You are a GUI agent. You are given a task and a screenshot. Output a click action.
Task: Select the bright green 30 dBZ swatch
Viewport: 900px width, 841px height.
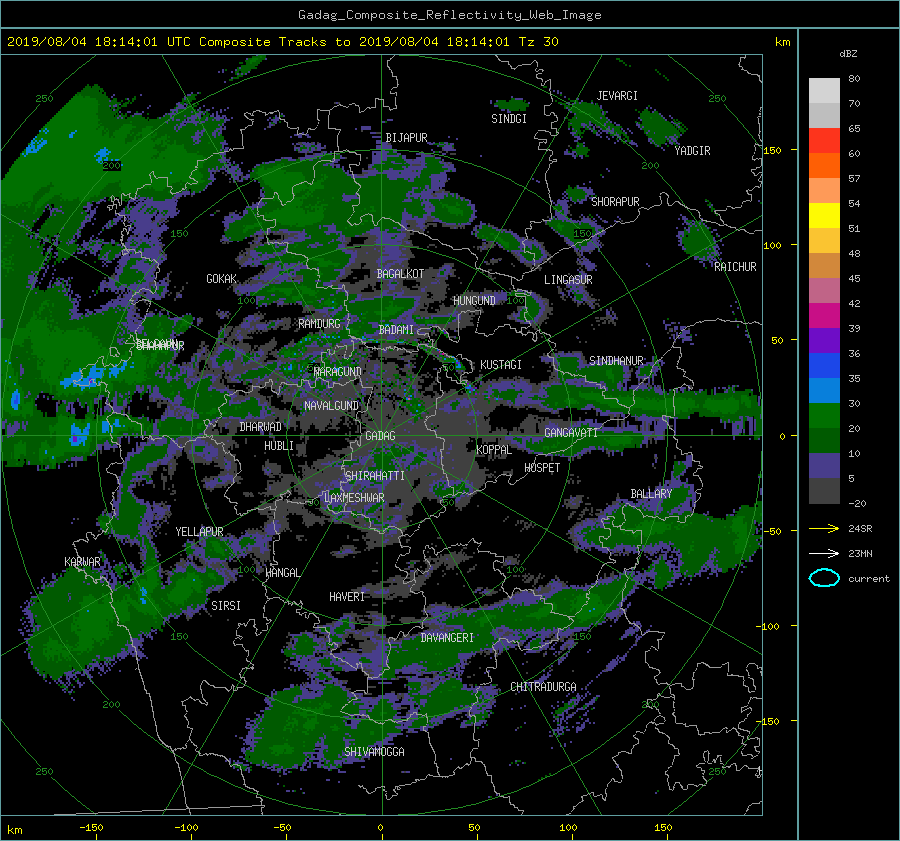tap(824, 415)
